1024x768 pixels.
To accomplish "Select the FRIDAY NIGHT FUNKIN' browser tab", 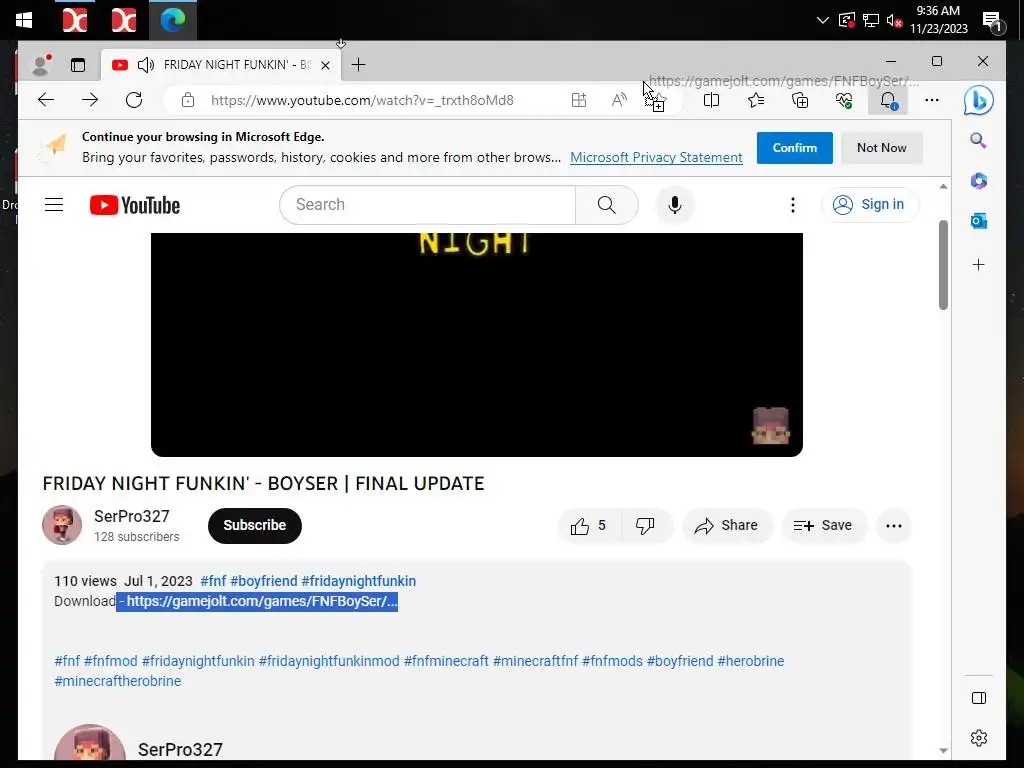I will point(222,65).
